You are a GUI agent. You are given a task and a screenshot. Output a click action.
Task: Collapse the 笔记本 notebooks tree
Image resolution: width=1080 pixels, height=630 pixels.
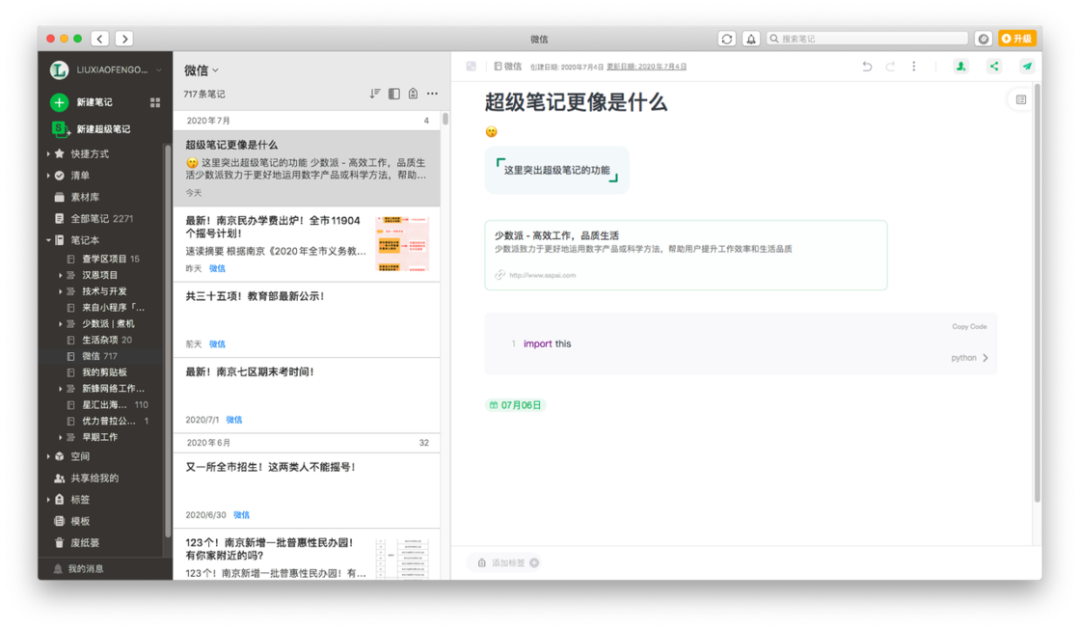click(x=48, y=240)
